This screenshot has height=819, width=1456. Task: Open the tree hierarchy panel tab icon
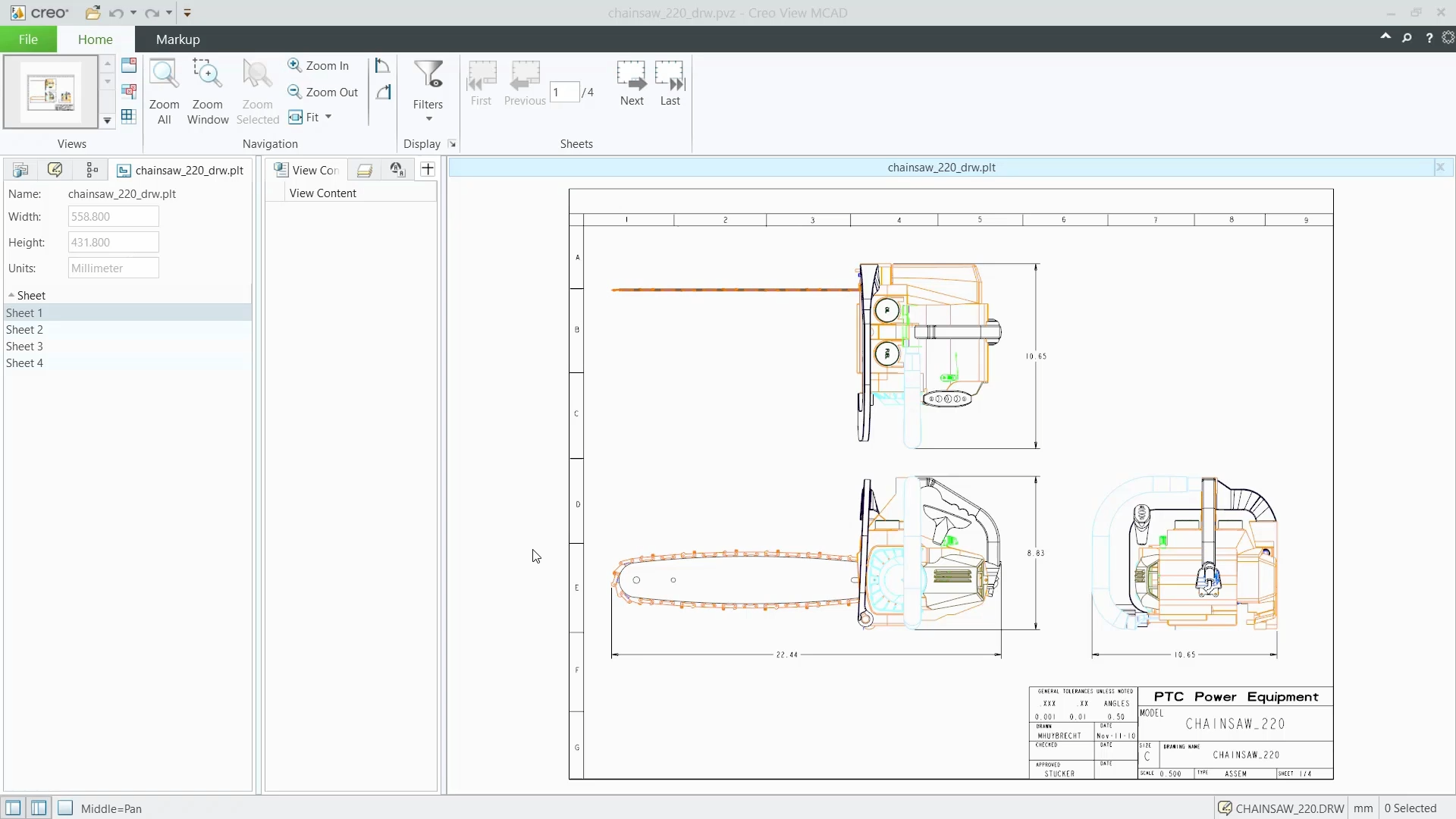pos(93,170)
